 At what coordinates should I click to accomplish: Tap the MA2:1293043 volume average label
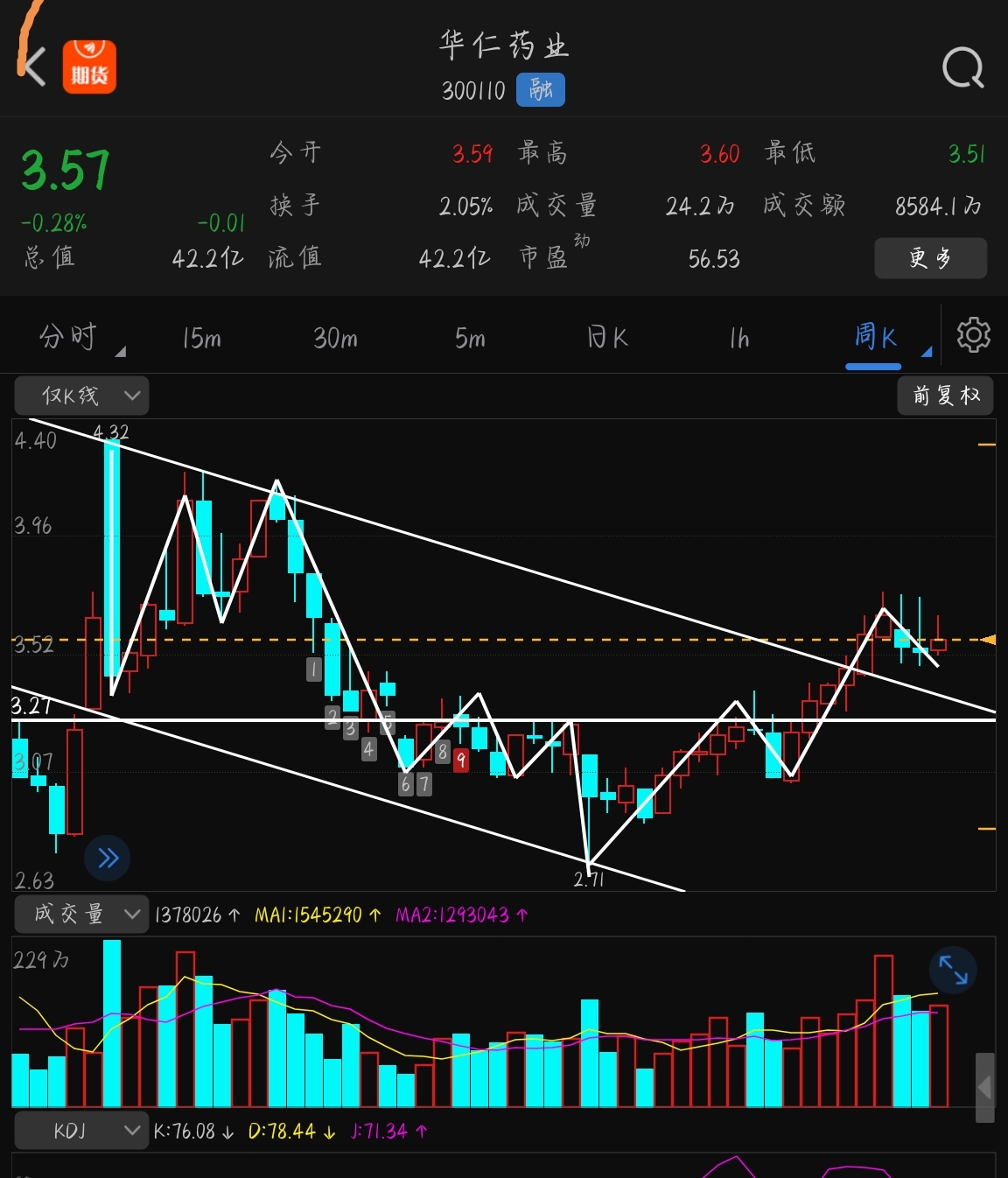pyautogui.click(x=462, y=915)
